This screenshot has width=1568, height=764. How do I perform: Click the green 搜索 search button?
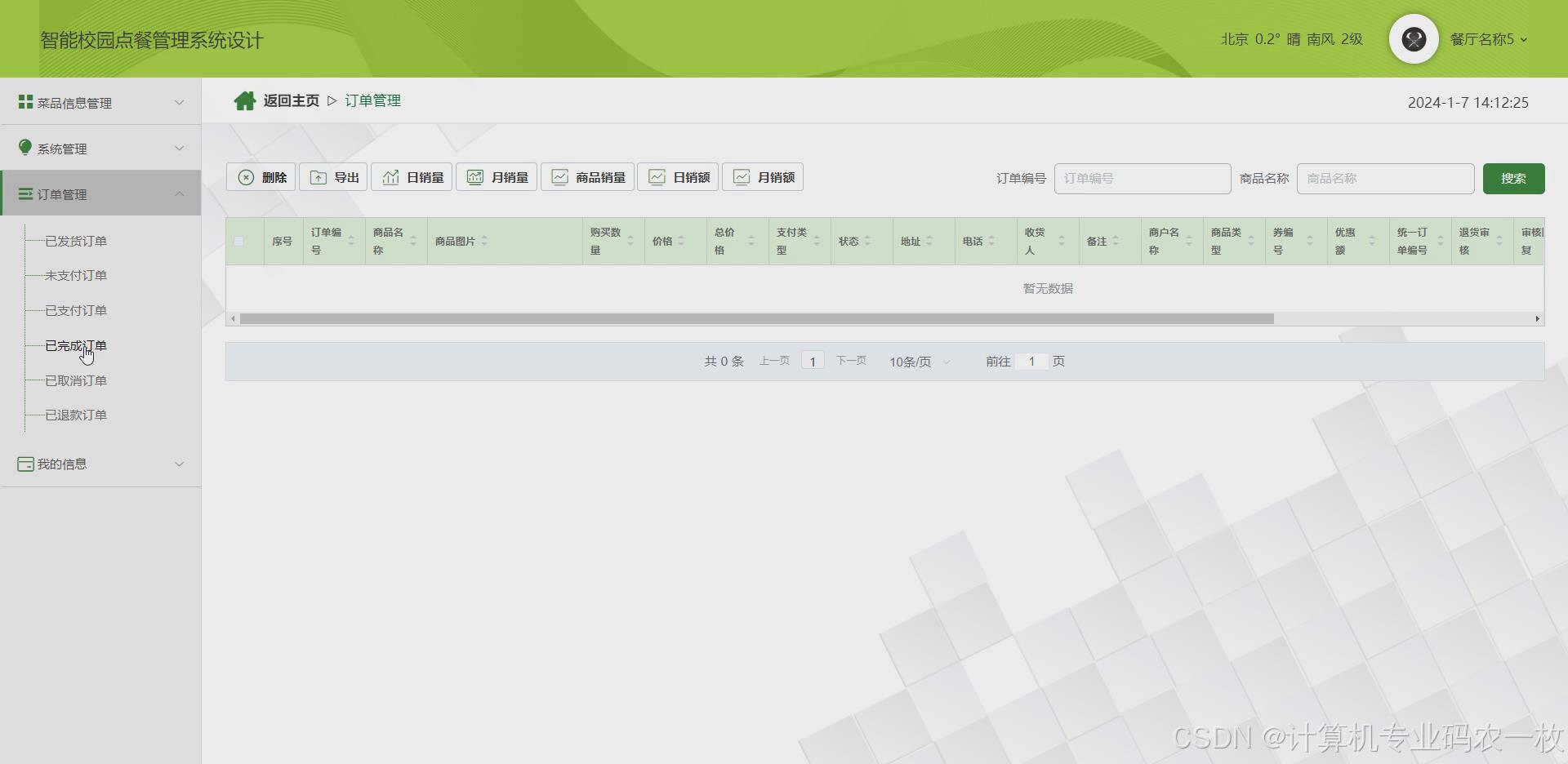click(1513, 178)
